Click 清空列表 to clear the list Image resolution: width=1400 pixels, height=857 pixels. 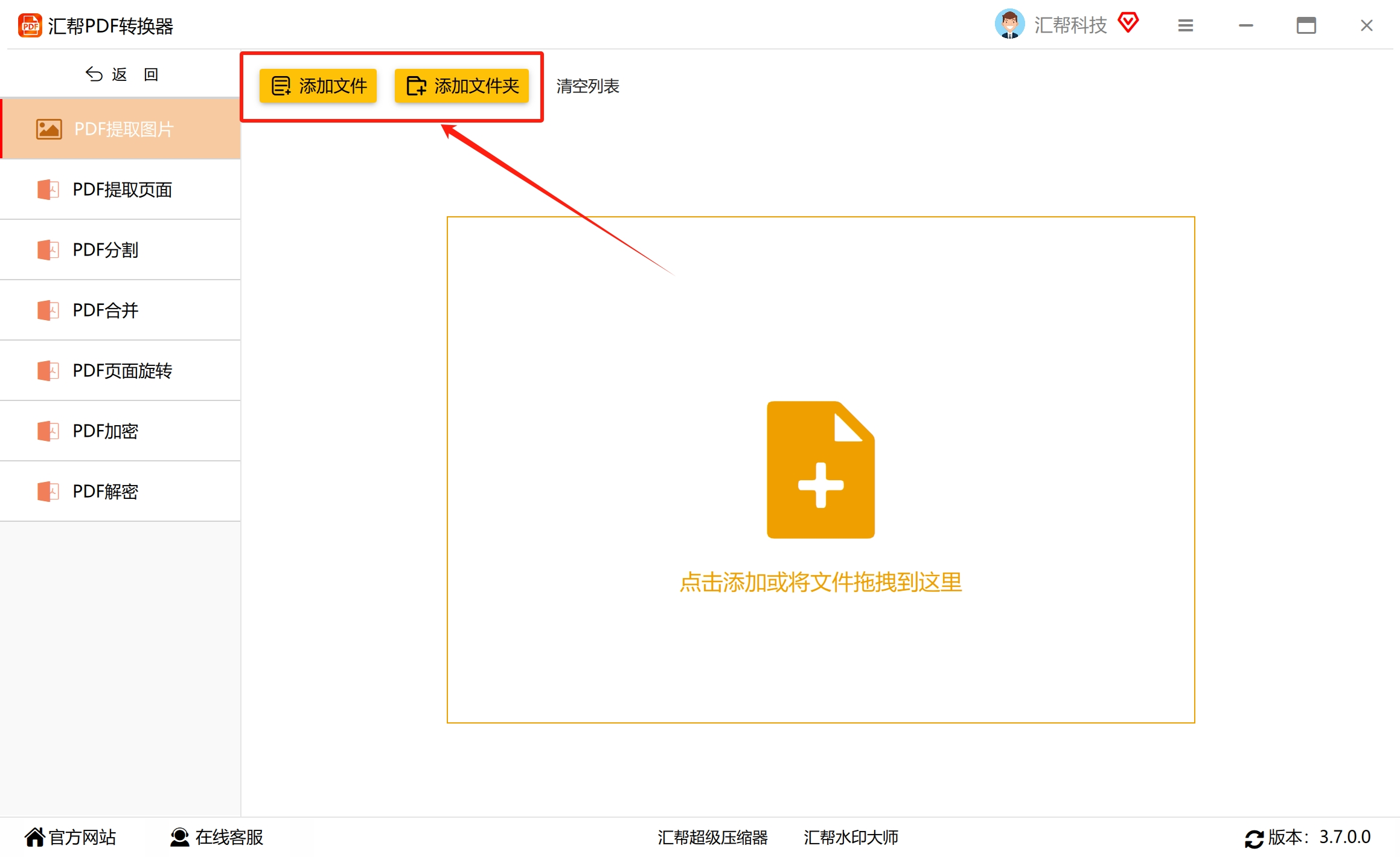click(x=587, y=86)
